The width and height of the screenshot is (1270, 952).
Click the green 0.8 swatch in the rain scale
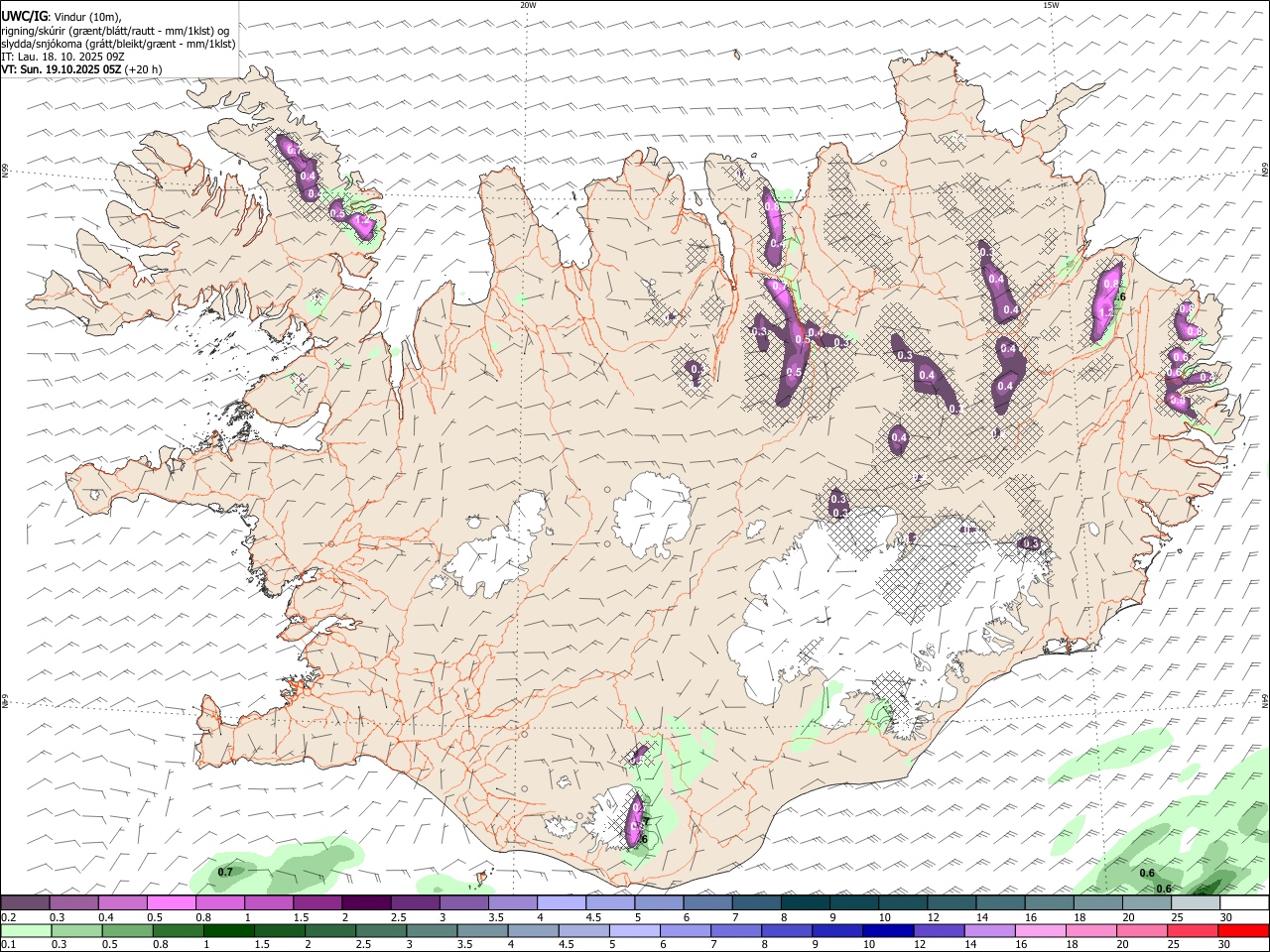179,930
